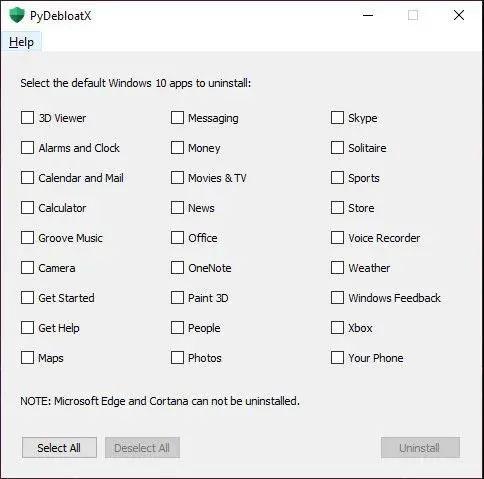484x479 pixels.
Task: Close the PyDebloatX window
Action: [459, 15]
